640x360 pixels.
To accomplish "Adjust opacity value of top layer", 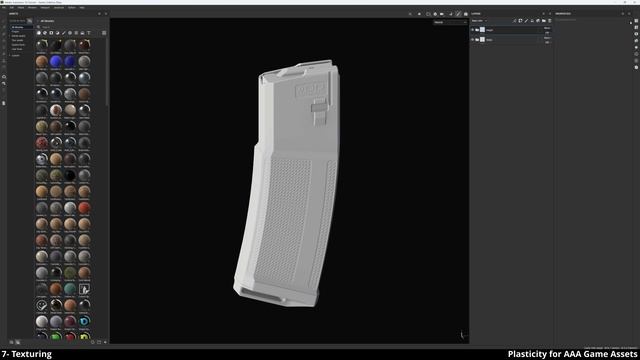I will 547,32.
